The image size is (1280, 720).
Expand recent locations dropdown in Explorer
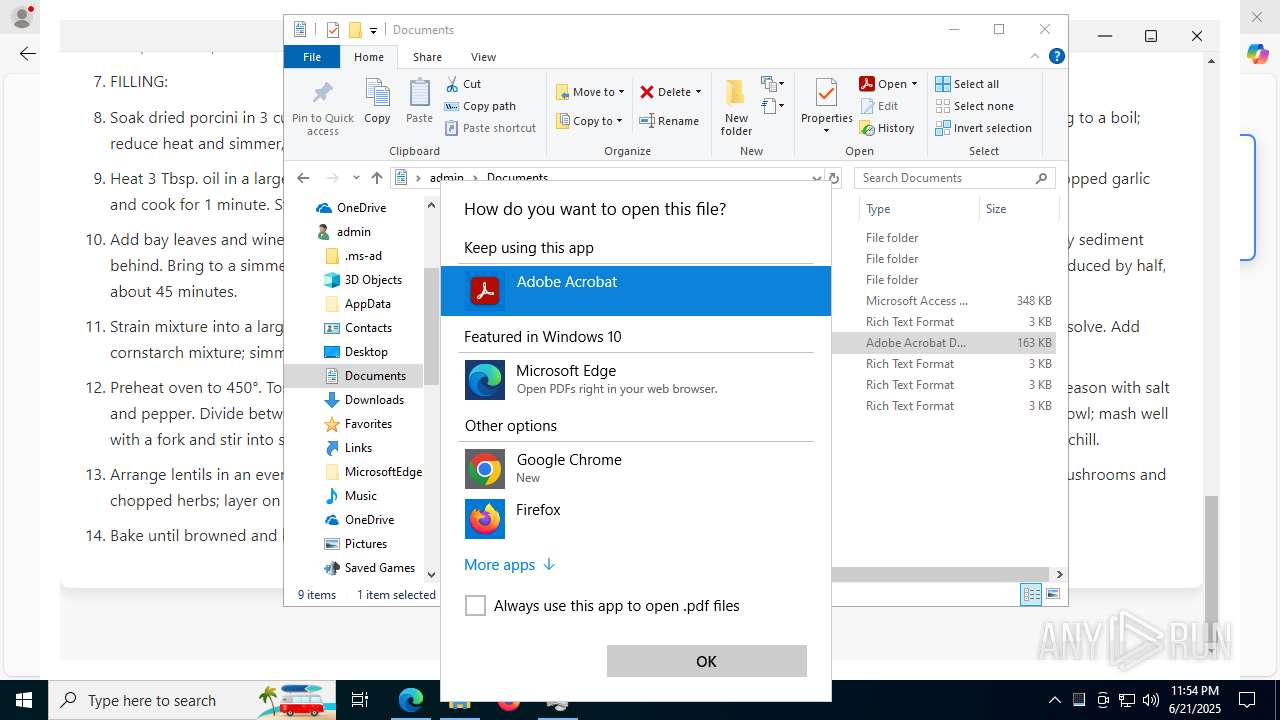[x=355, y=178]
